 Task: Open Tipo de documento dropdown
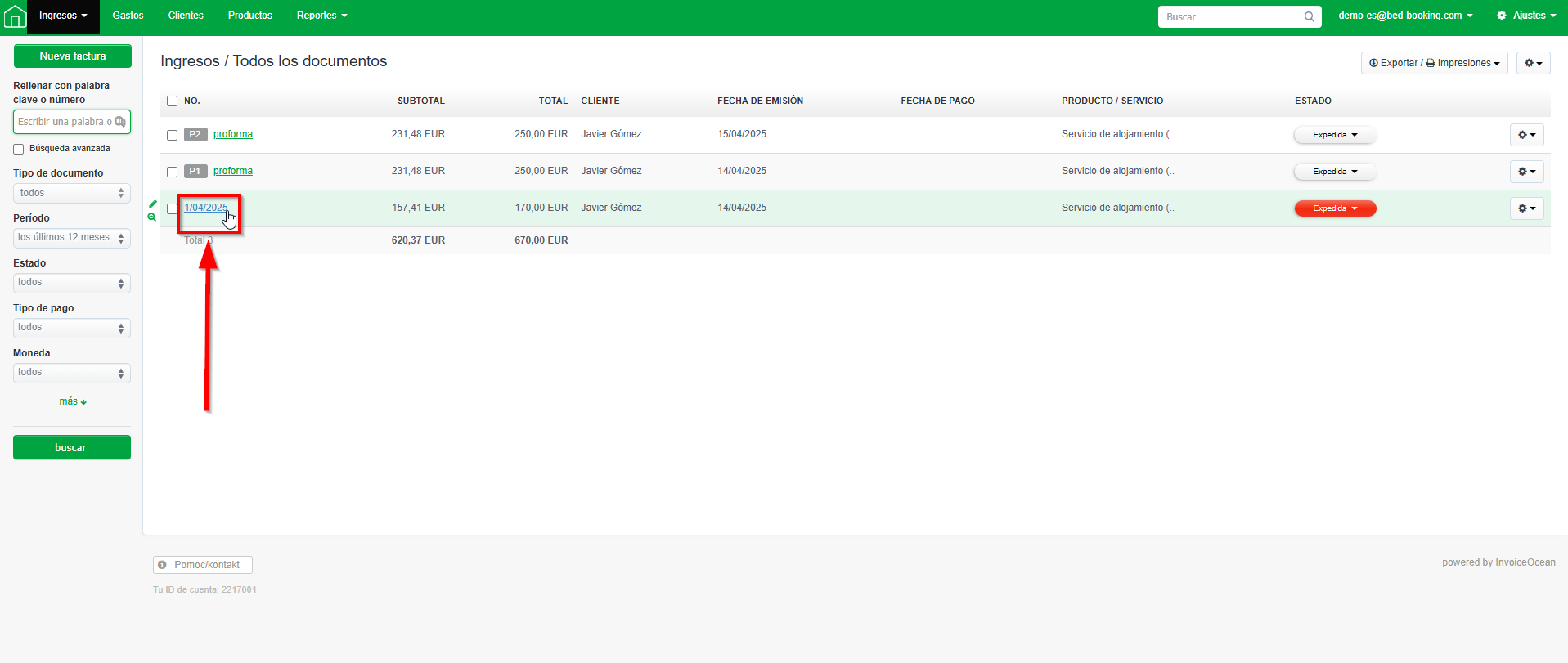(72, 193)
